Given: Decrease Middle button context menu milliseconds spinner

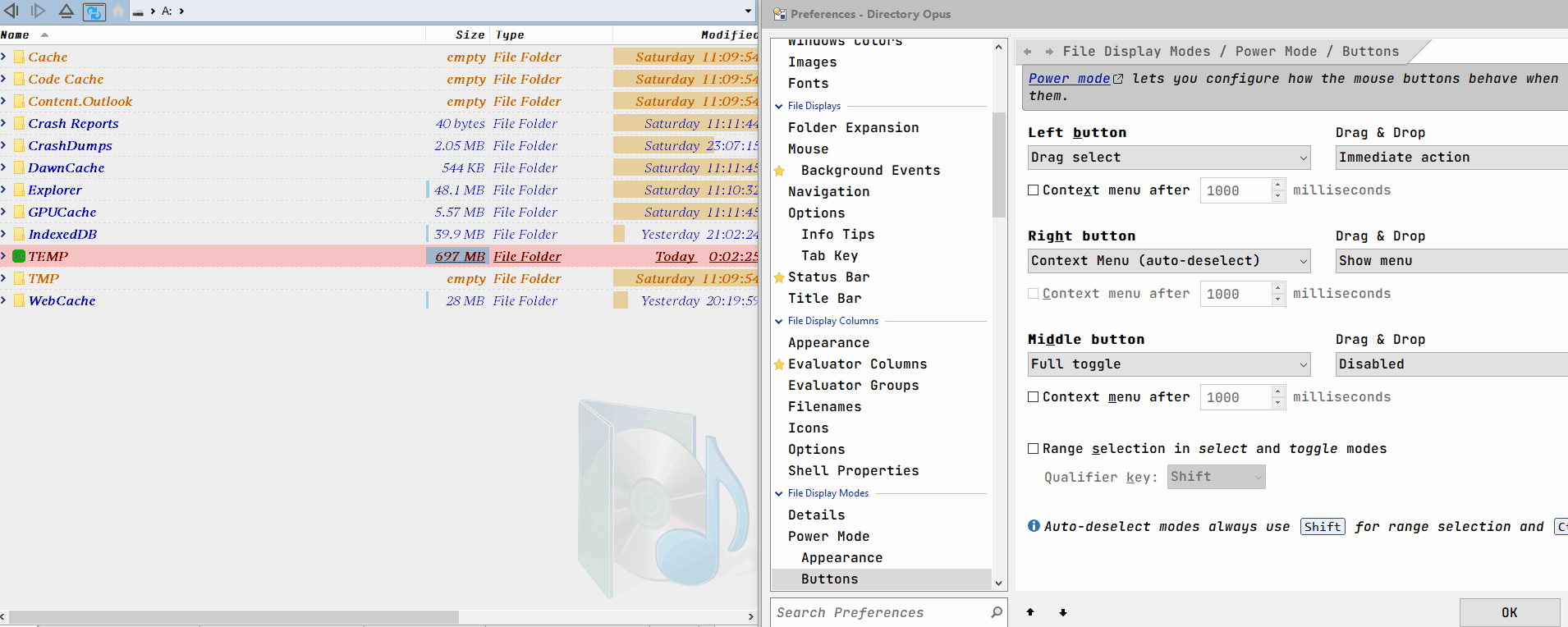Looking at the screenshot, I should point(1278,403).
